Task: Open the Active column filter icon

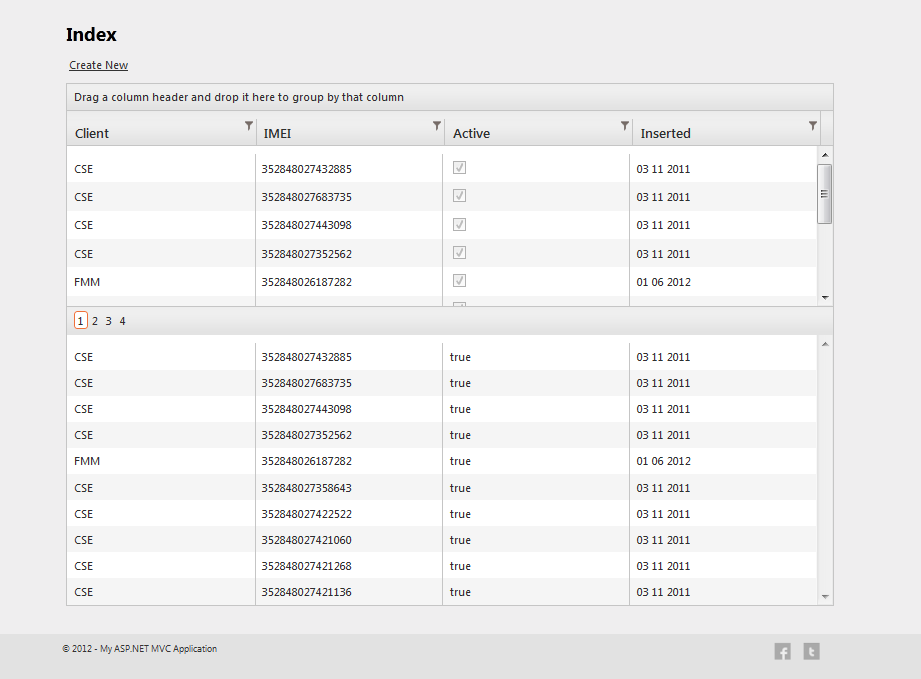Action: coord(625,126)
